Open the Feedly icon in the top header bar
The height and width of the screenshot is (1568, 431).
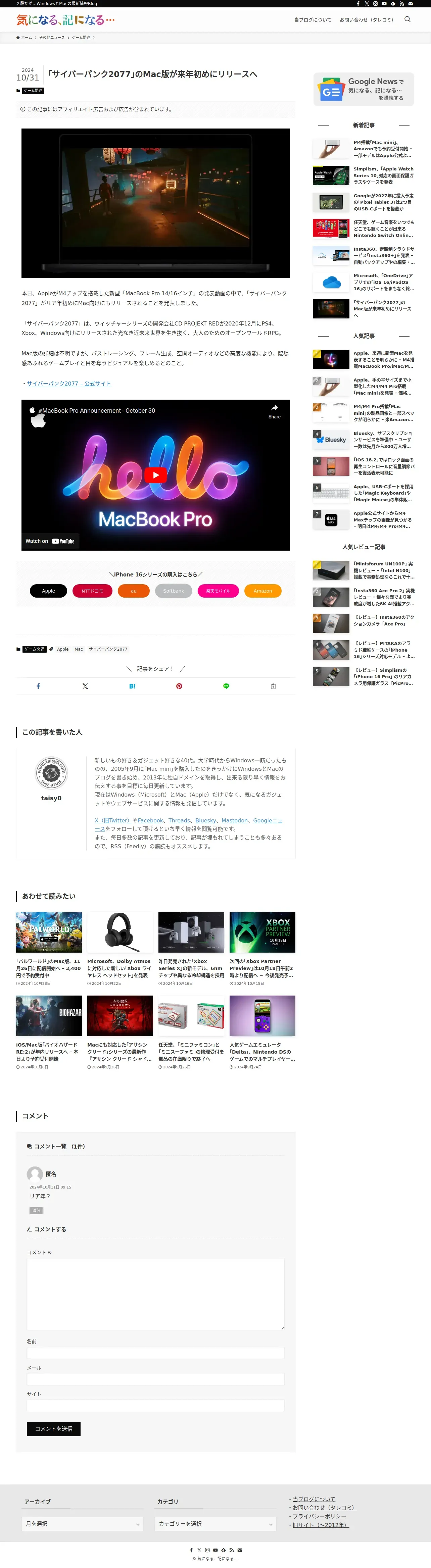point(393,4)
